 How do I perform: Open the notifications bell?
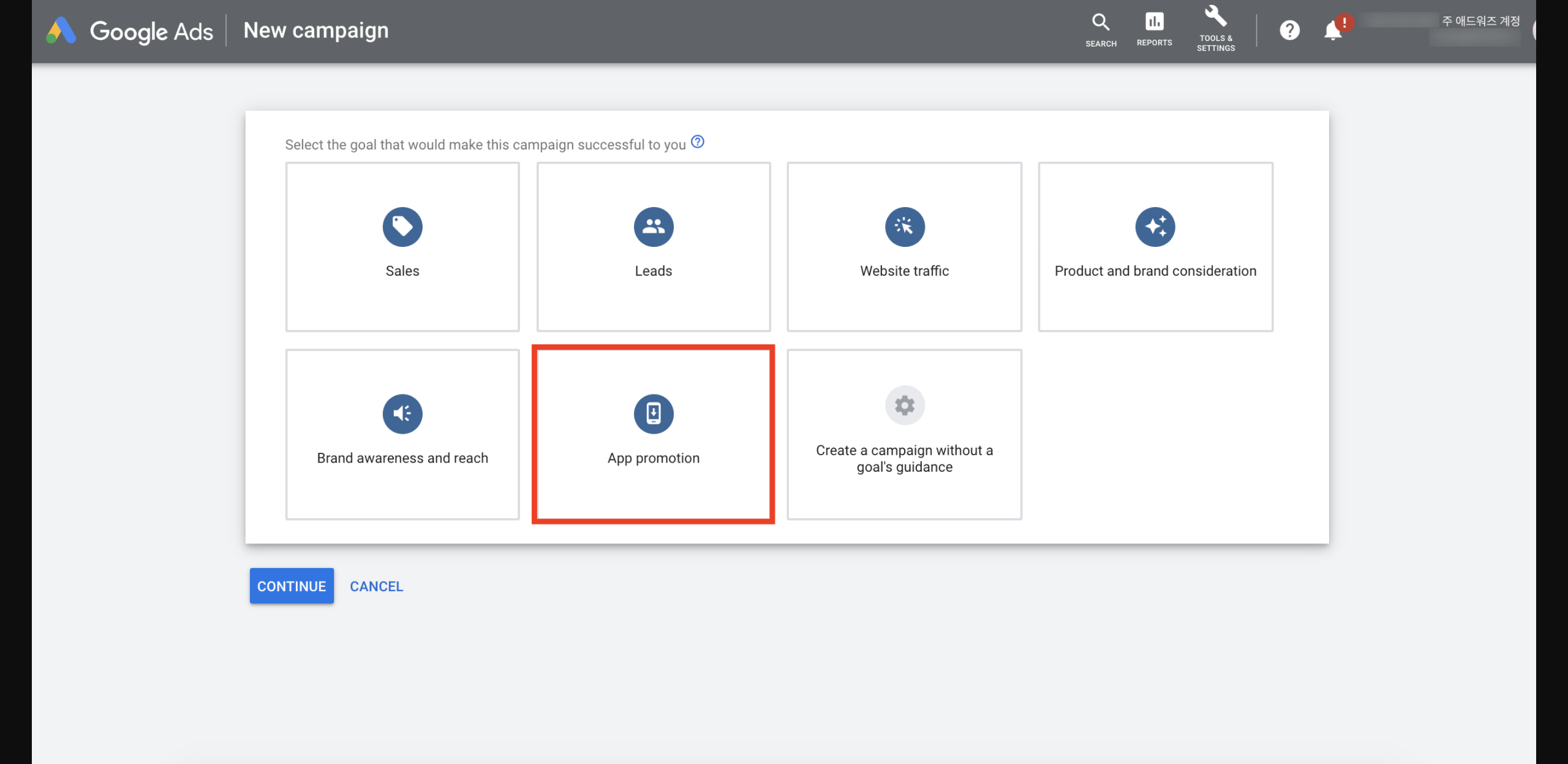[1333, 30]
